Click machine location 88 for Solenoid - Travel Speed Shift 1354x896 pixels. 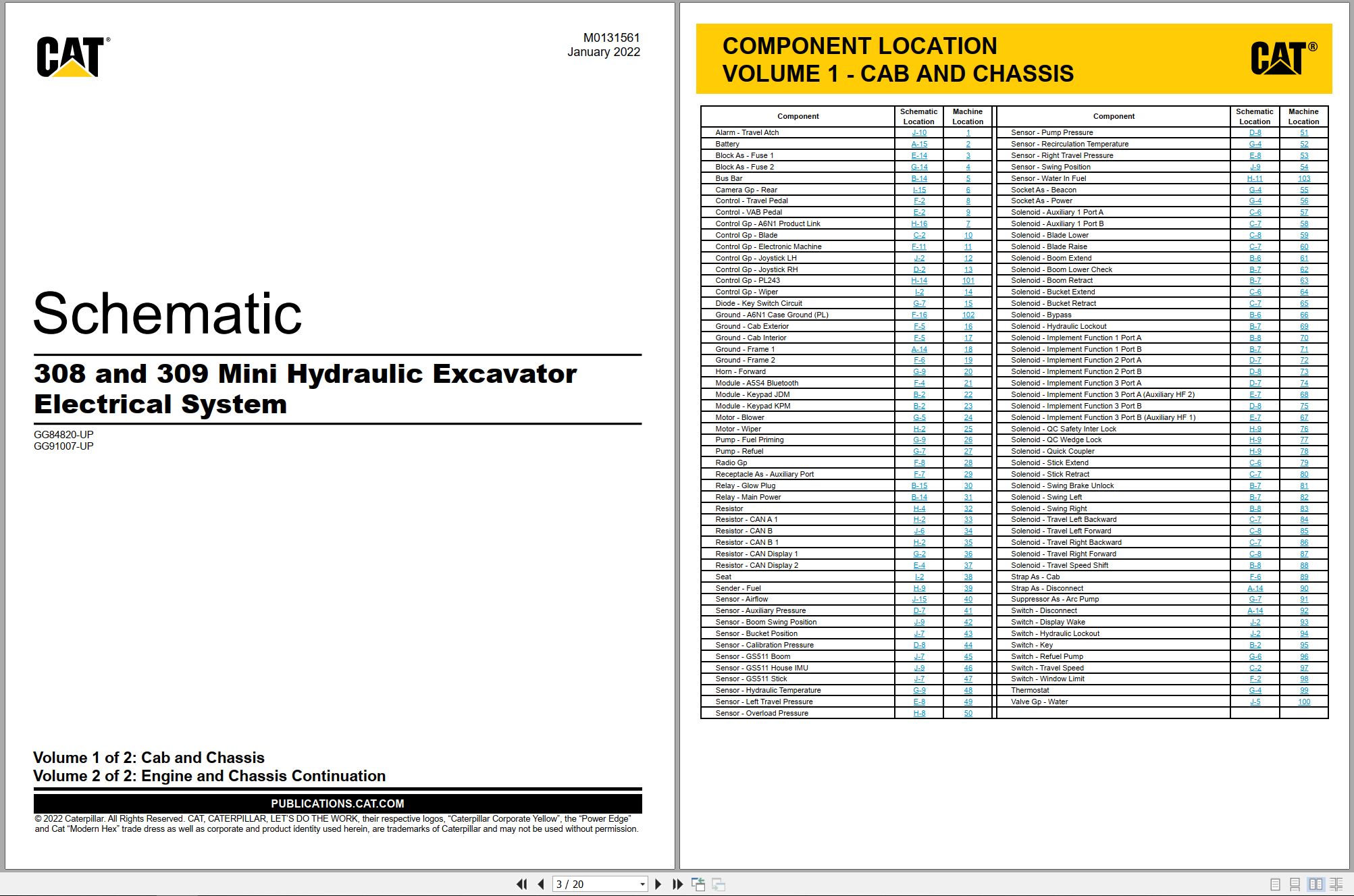(1304, 565)
